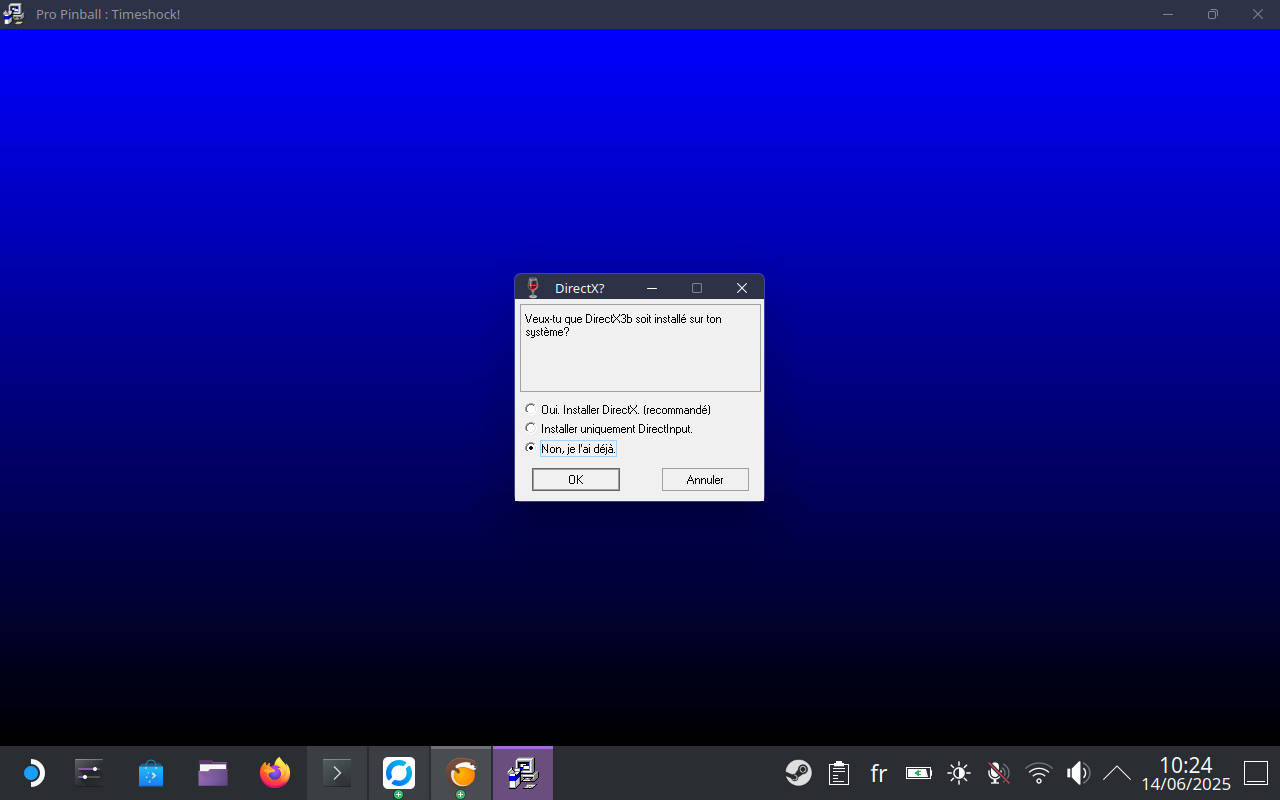Screen dimensions: 1280x800
Task: Open battery and power tray icon
Action: [x=919, y=773]
